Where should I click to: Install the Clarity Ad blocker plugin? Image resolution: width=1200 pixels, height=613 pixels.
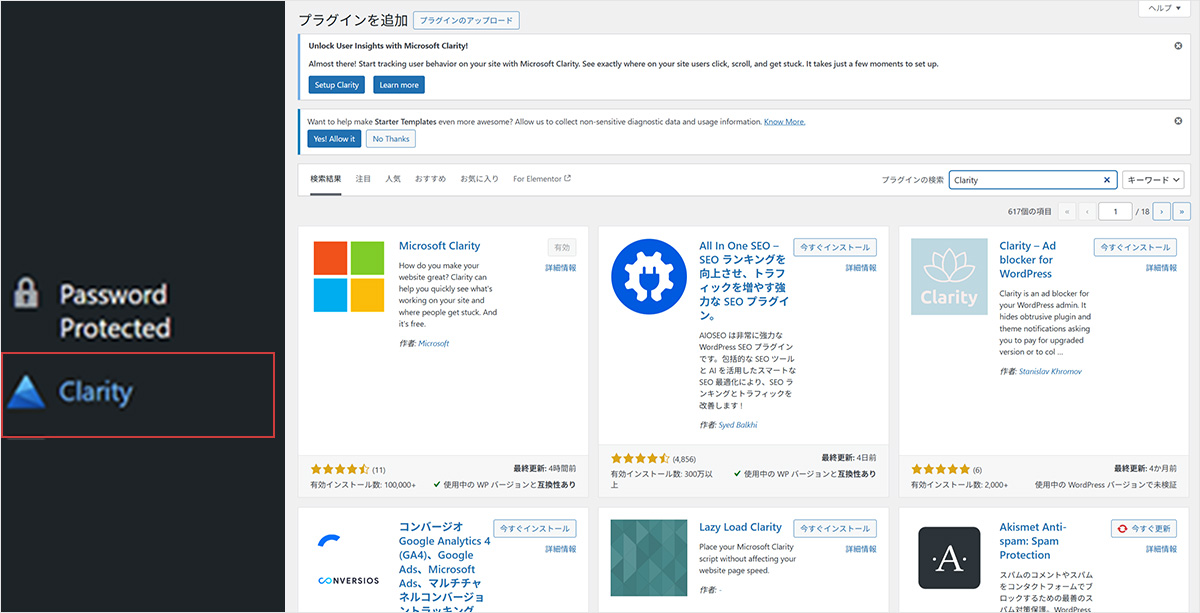point(1135,247)
